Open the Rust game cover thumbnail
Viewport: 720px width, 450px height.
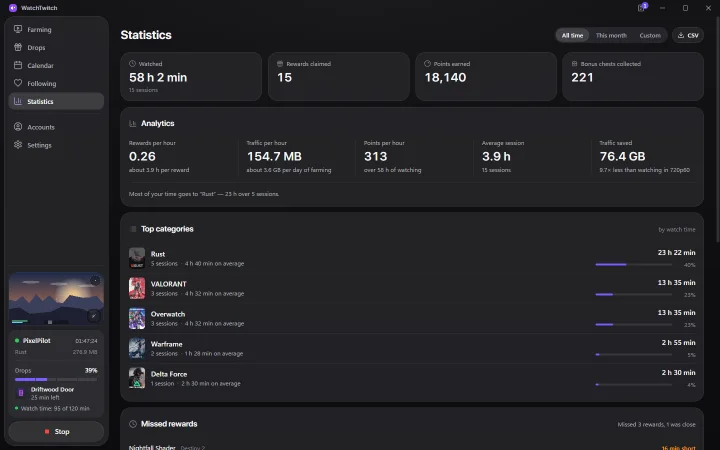[x=137, y=258]
